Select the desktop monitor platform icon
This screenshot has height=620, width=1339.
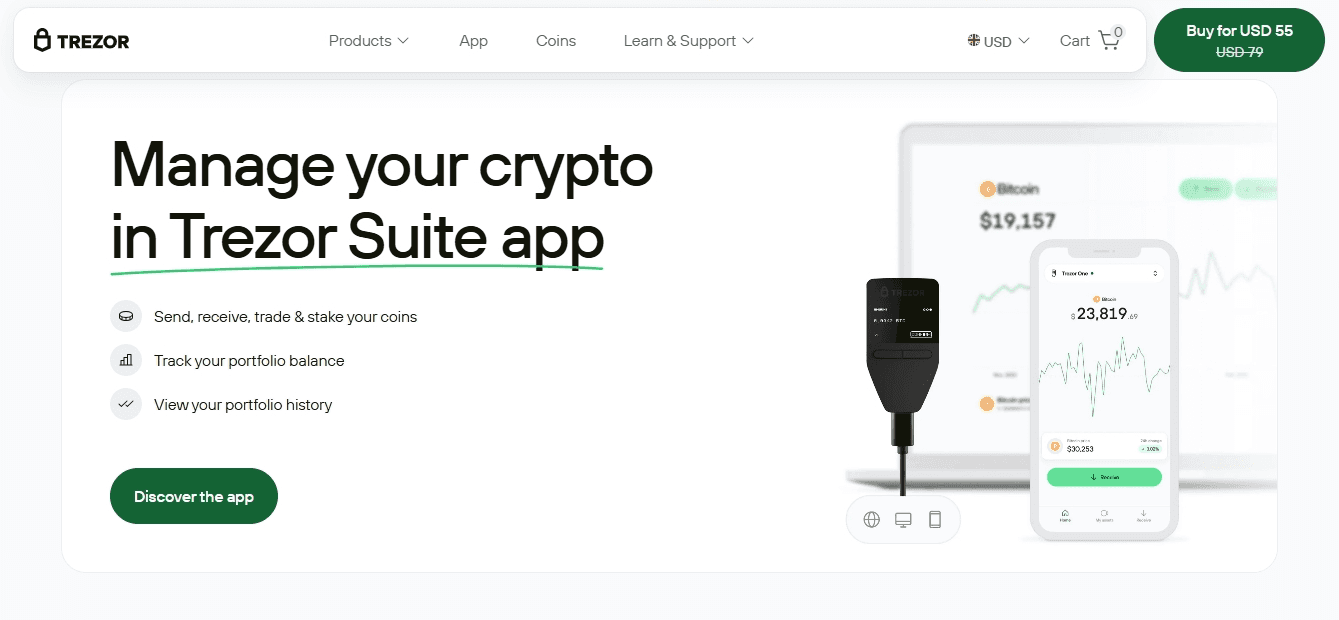[x=903, y=520]
